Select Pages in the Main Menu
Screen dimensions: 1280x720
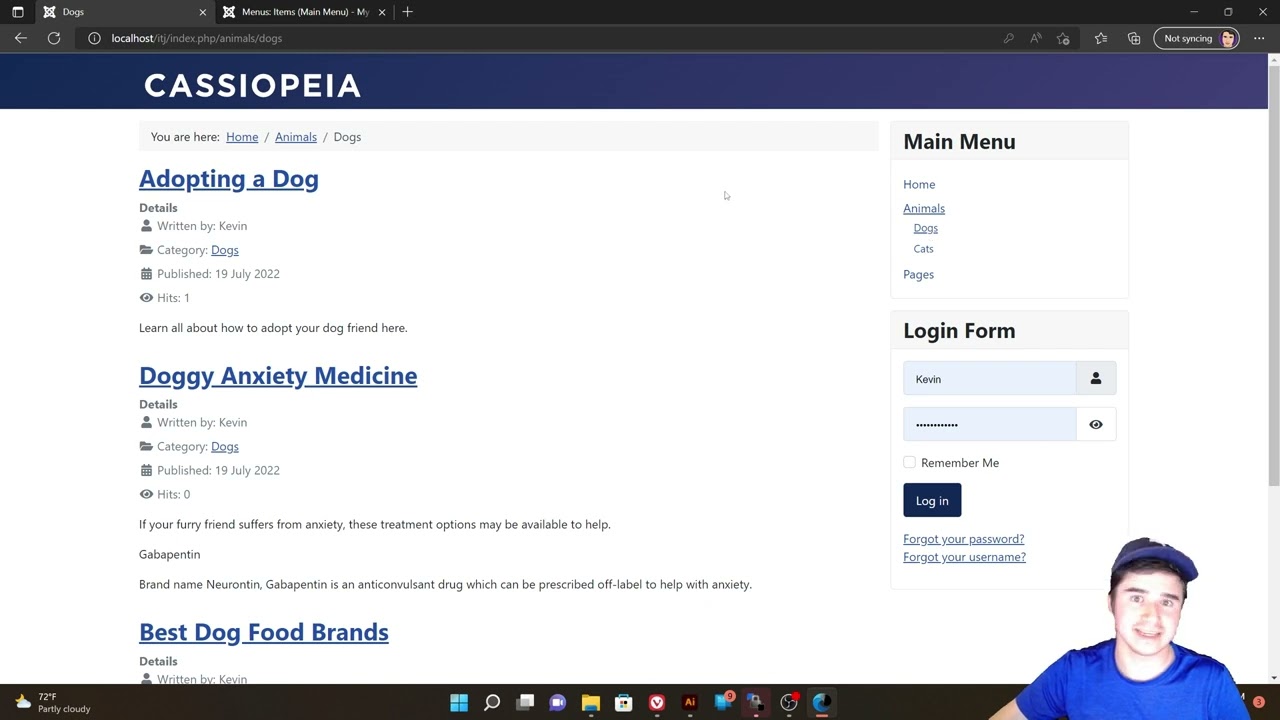pyautogui.click(x=918, y=274)
